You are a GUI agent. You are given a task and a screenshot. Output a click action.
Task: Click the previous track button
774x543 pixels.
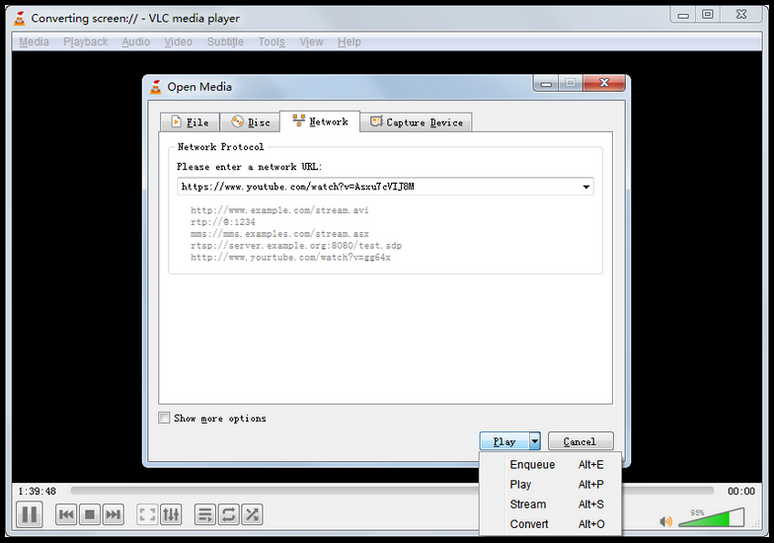point(66,515)
